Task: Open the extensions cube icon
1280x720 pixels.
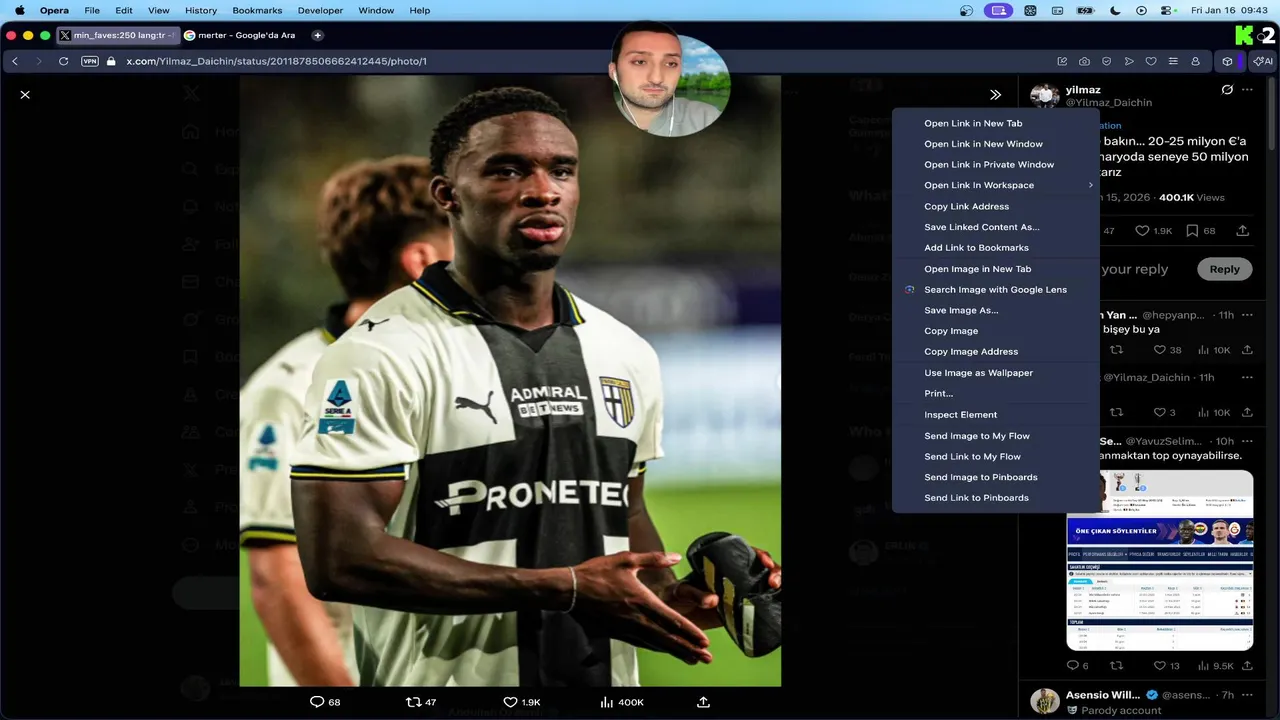Action: tap(1227, 61)
